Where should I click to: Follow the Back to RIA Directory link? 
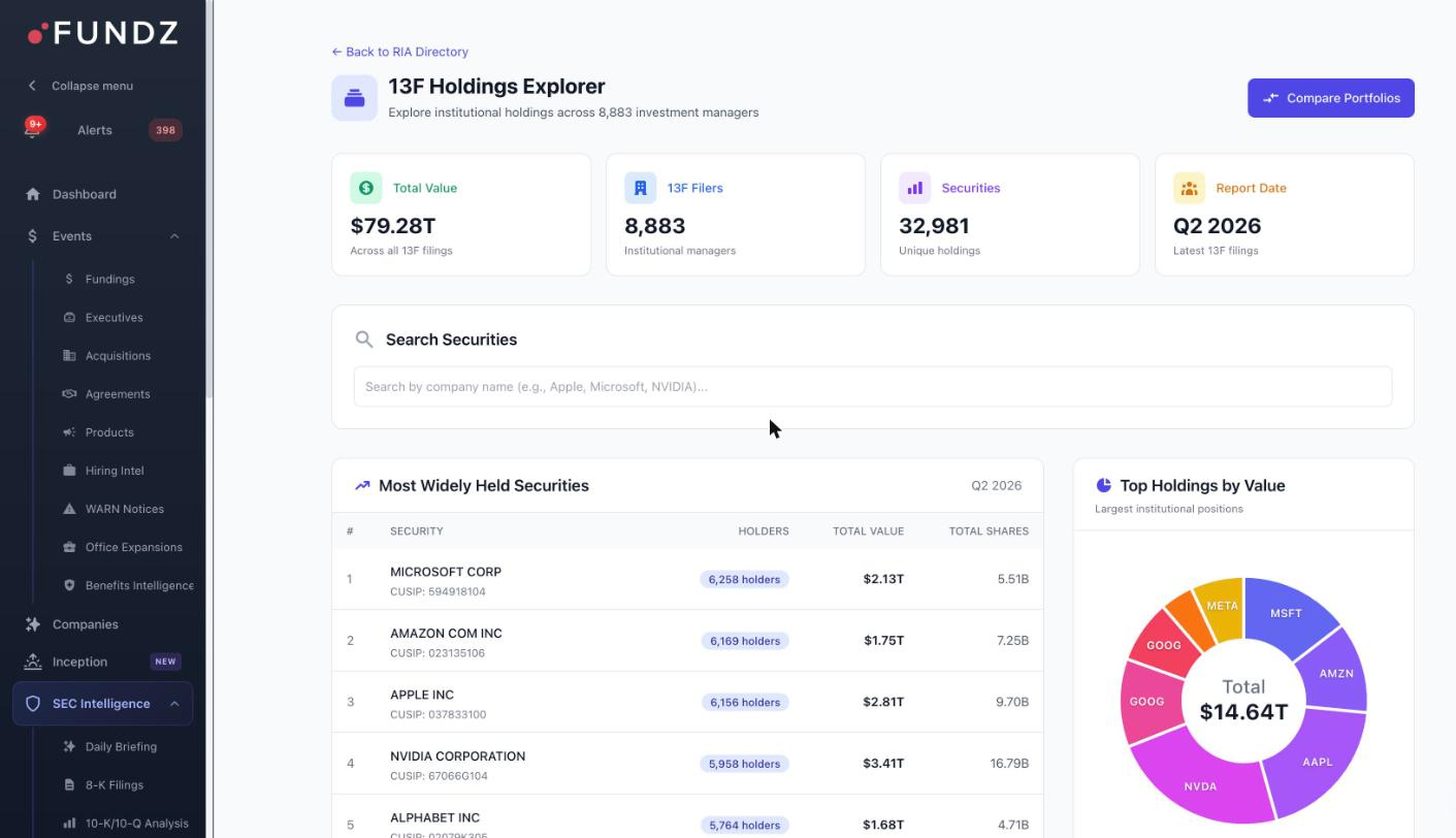(400, 52)
